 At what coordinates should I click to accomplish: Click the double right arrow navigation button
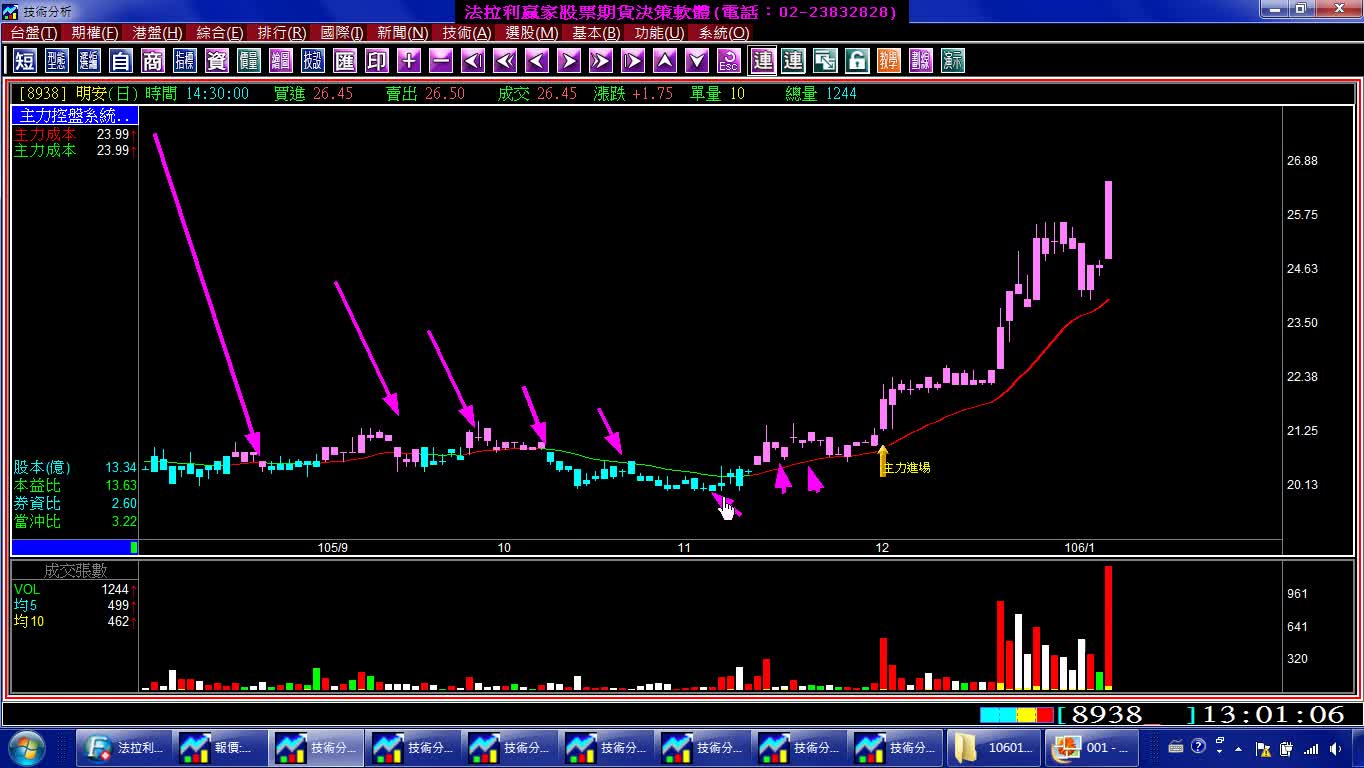601,61
